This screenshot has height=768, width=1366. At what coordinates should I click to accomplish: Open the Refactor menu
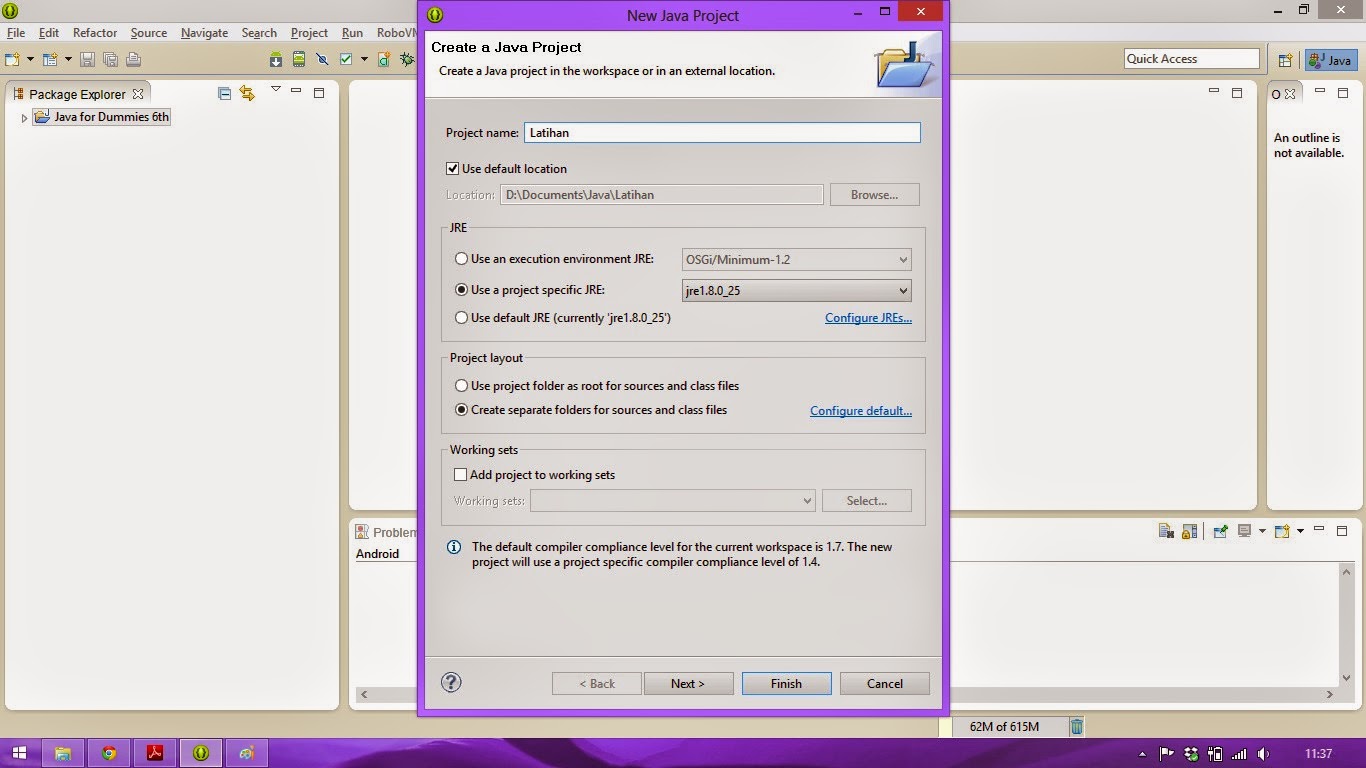[95, 33]
